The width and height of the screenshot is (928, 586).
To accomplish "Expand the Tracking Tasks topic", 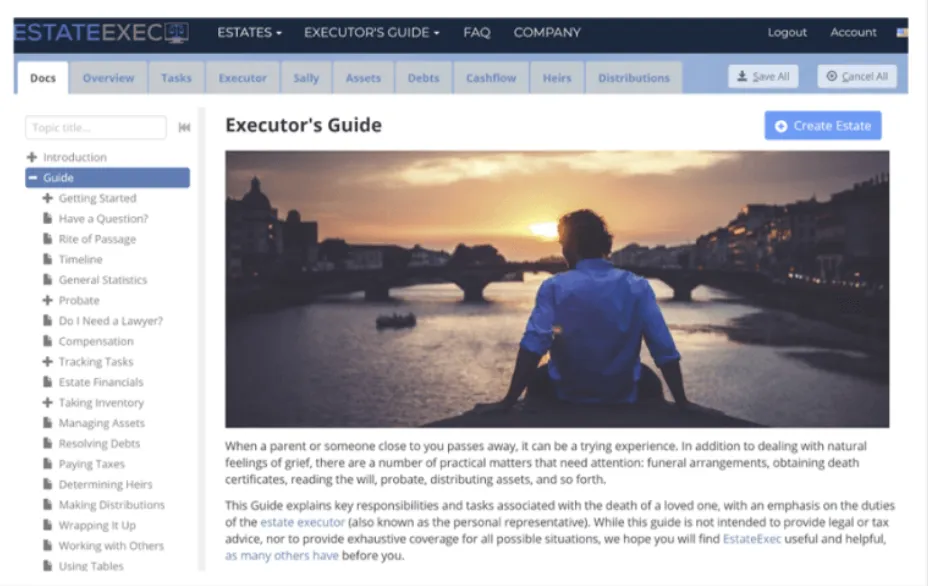I will coord(47,362).
